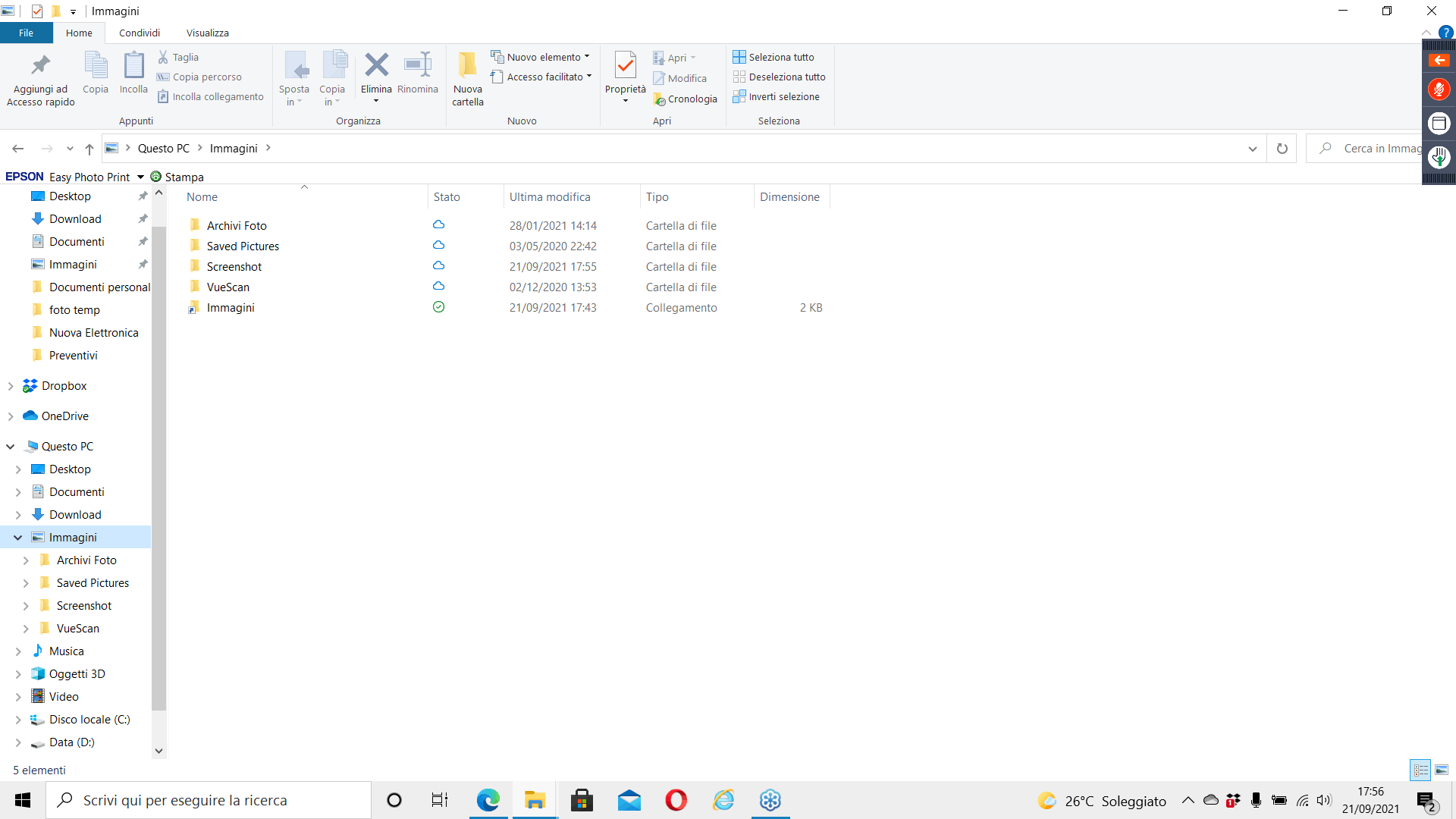Go up one folder level arrow

(x=89, y=149)
